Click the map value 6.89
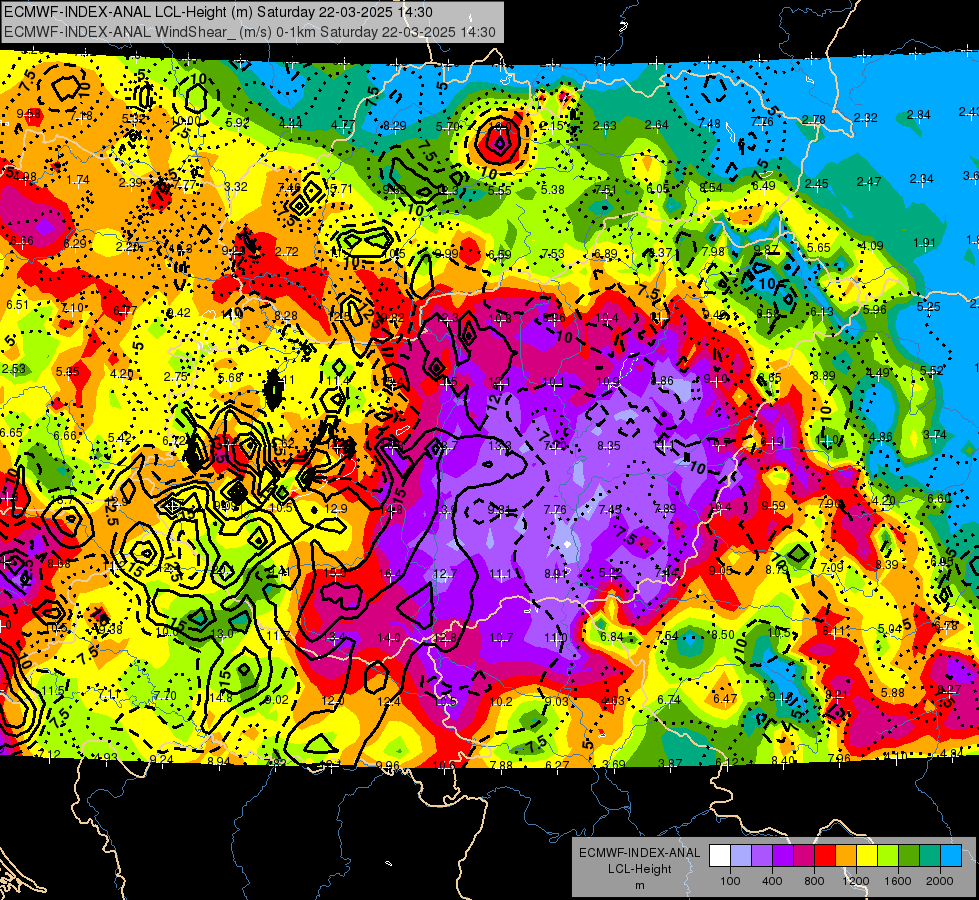 point(606,254)
